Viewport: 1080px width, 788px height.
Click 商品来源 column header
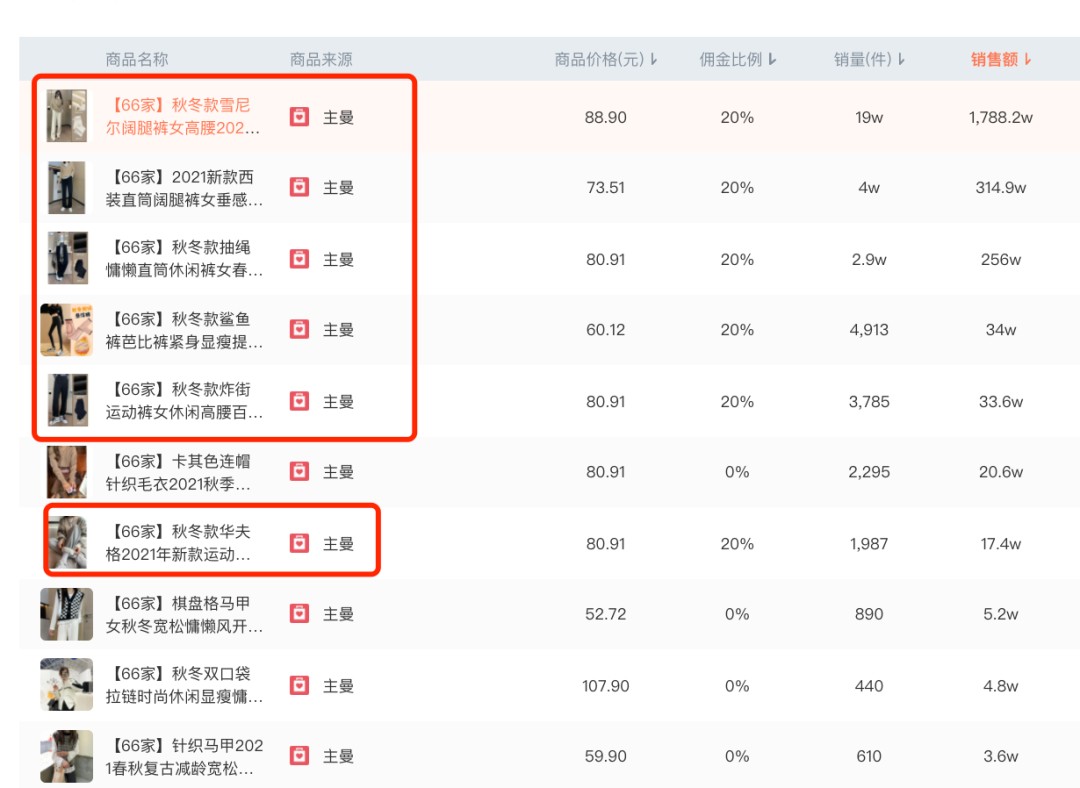[x=321, y=60]
